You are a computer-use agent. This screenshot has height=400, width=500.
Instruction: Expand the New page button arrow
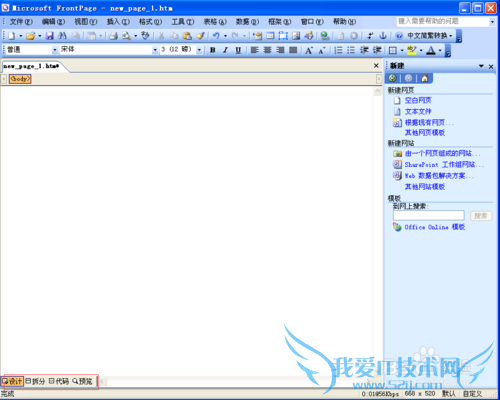pyautogui.click(x=20, y=36)
